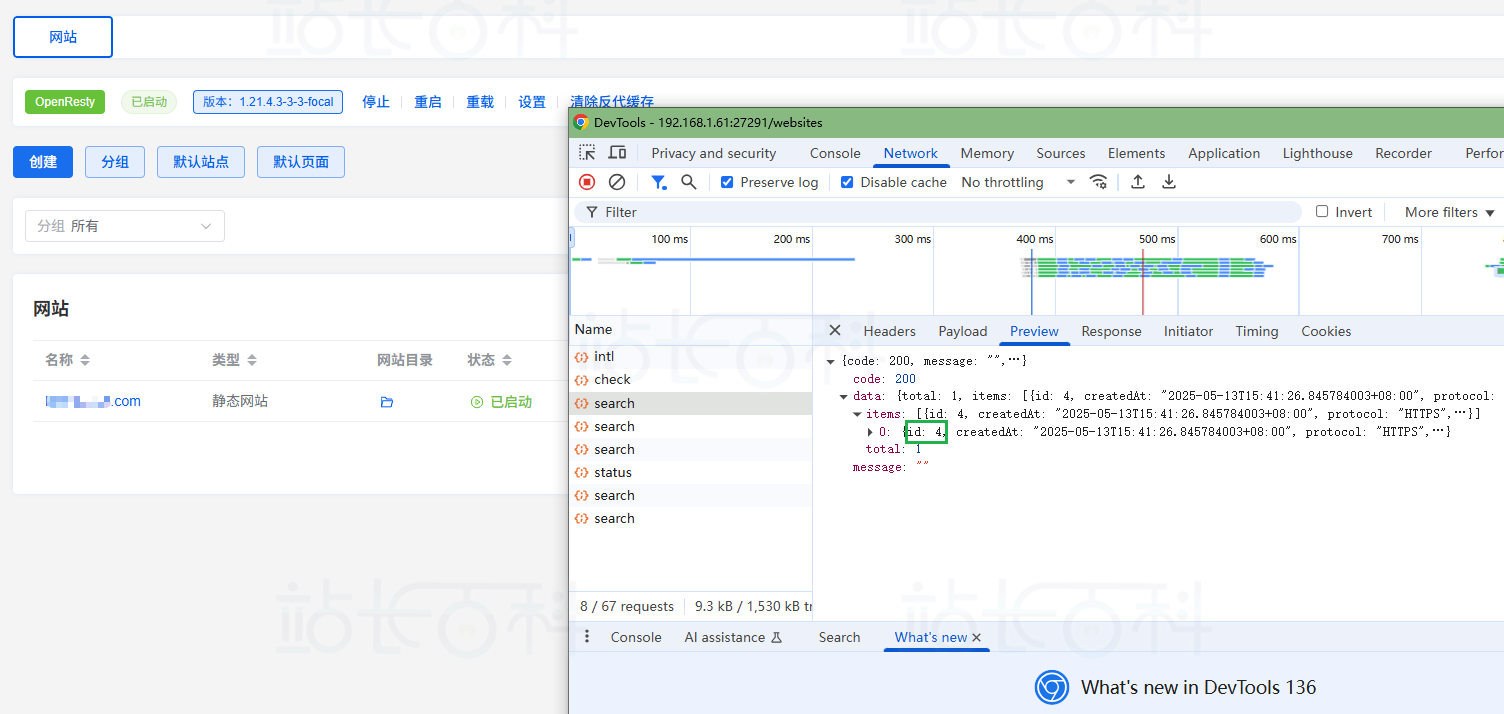Toggle the device toolbar icon
This screenshot has width=1504, height=714.
coord(617,153)
